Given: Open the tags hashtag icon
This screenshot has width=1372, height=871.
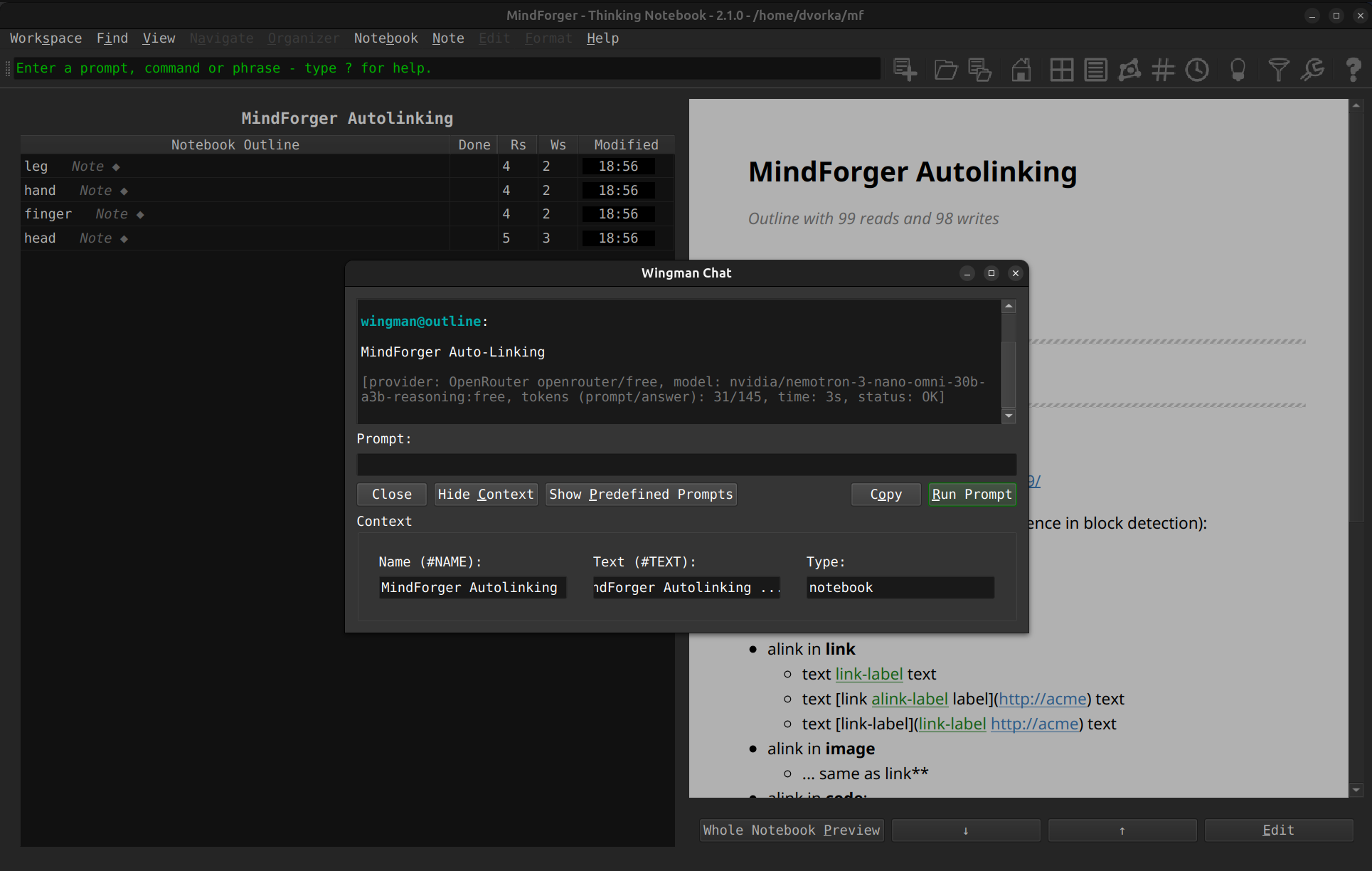Looking at the screenshot, I should 1163,69.
